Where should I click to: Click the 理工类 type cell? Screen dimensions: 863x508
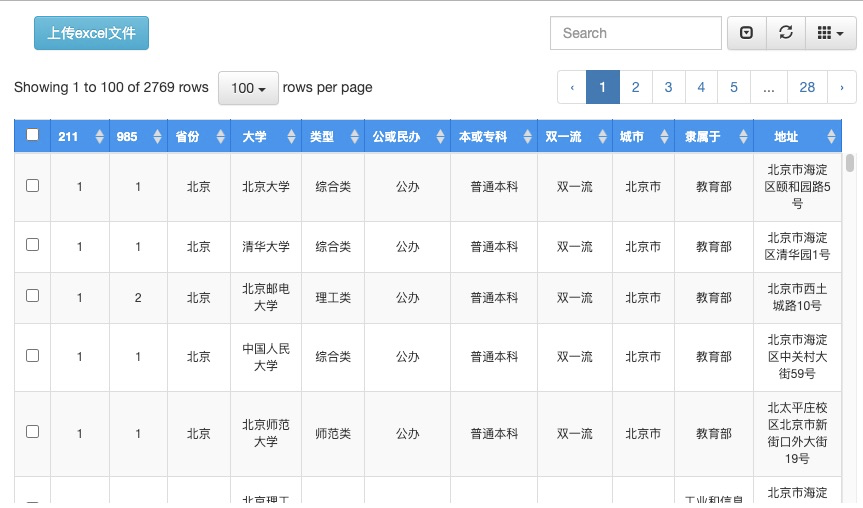333,298
